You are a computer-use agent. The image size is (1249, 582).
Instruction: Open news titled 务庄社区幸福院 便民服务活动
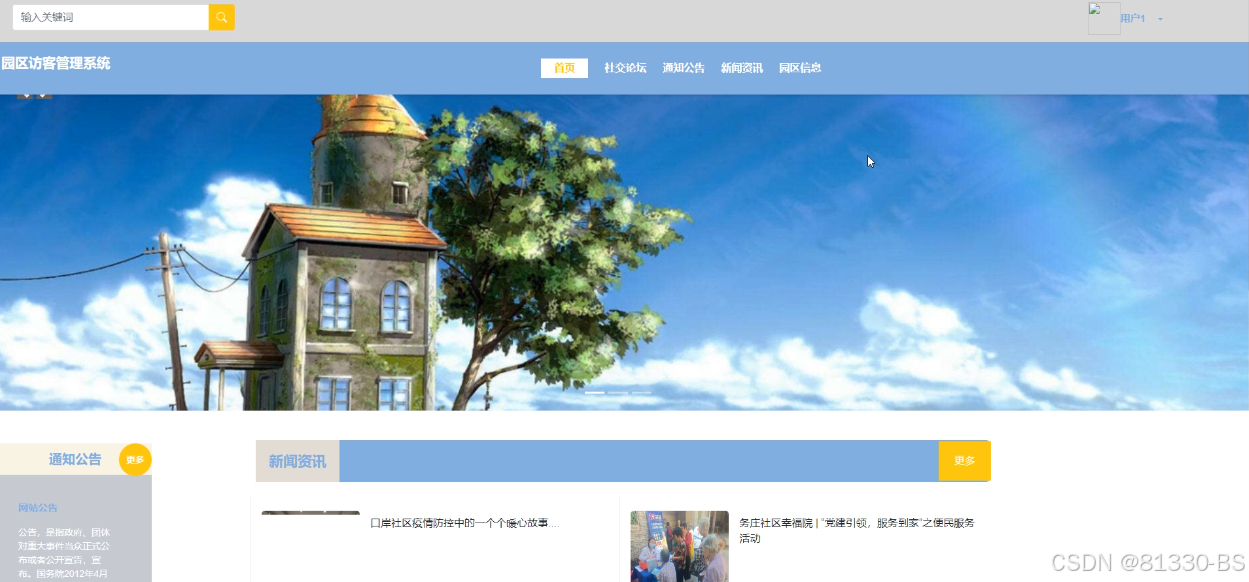pos(857,530)
